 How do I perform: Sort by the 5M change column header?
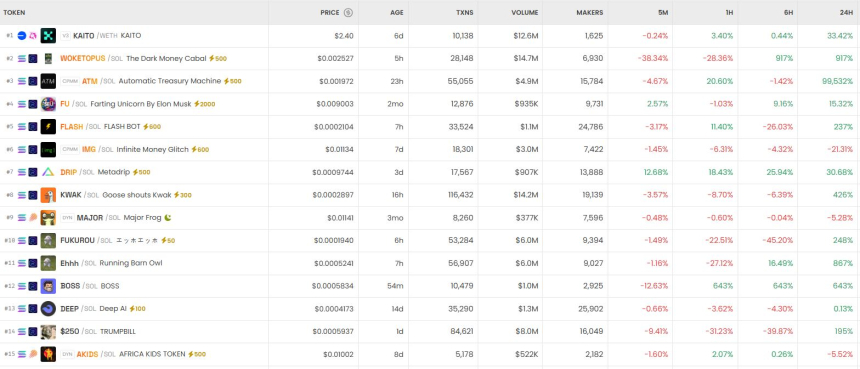663,13
